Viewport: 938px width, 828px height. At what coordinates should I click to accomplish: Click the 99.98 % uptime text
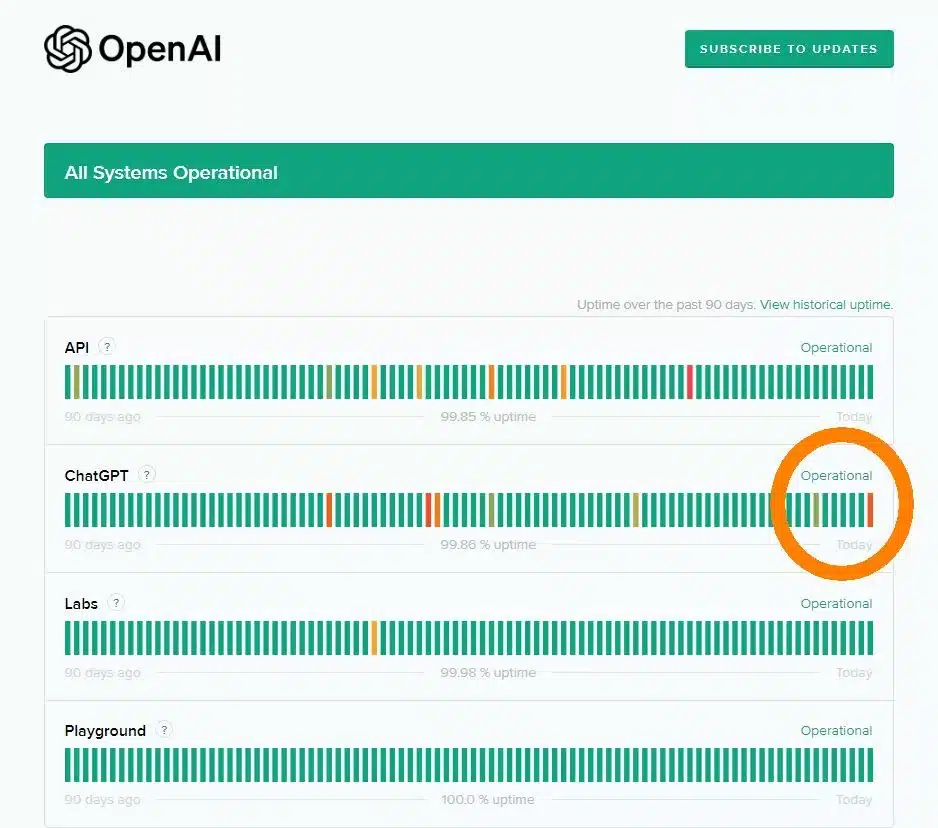click(x=488, y=672)
